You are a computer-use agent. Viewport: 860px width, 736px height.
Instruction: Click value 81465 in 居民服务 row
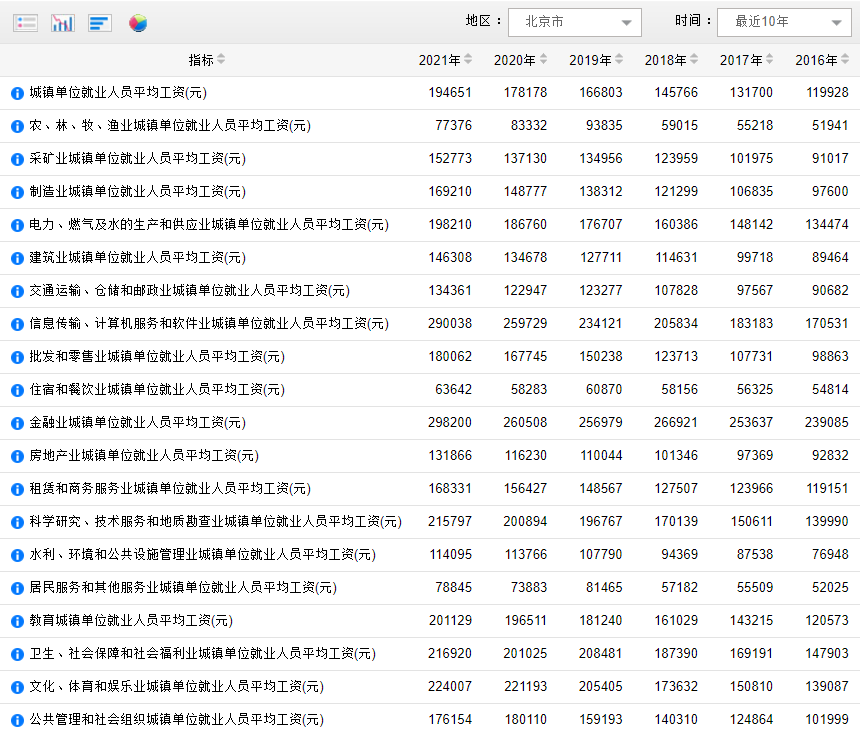604,588
